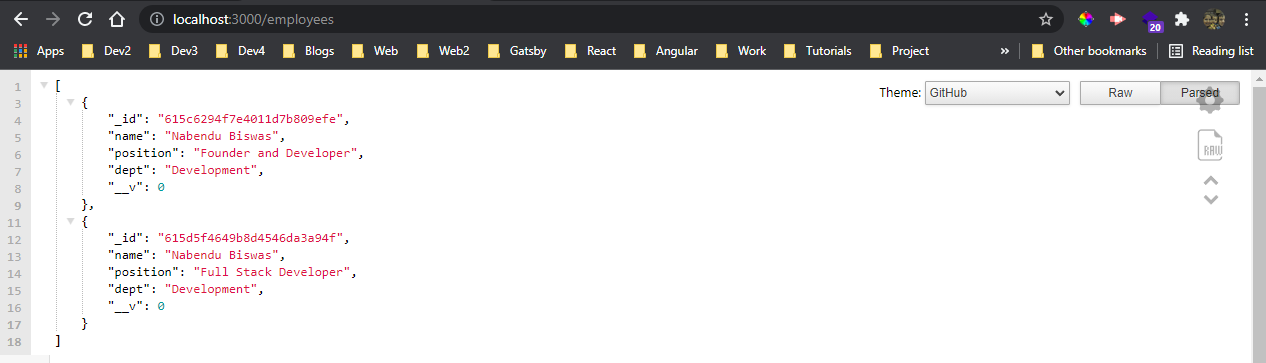The width and height of the screenshot is (1266, 363).
Task: Go forward to the next page
Action: tap(52, 19)
